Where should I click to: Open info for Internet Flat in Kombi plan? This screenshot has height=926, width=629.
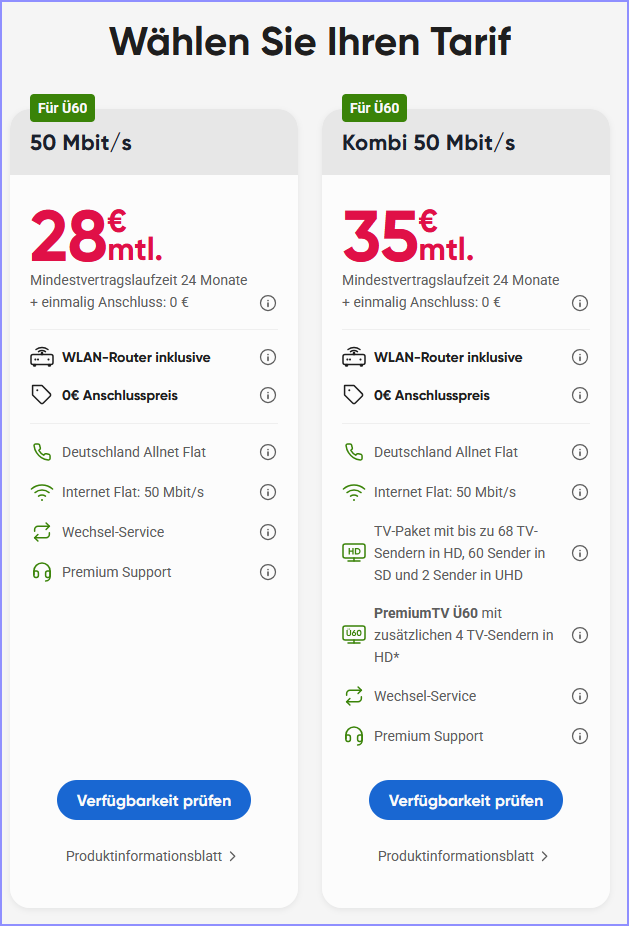click(x=580, y=492)
